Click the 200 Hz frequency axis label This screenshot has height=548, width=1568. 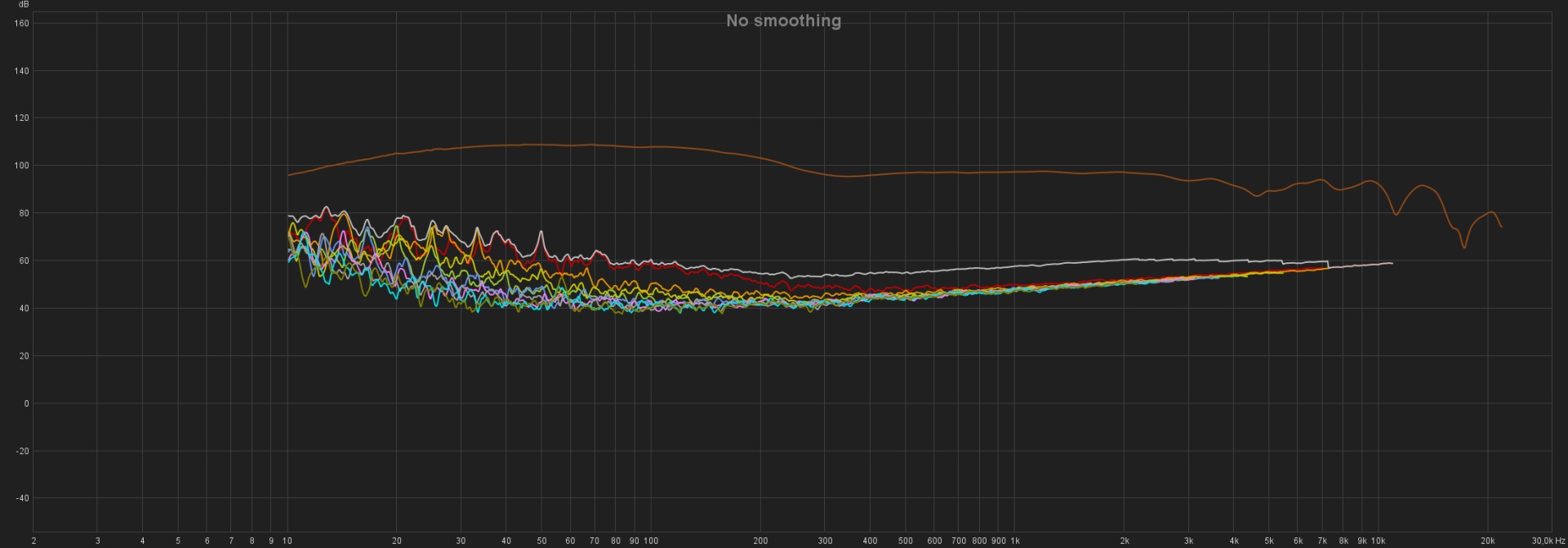tap(760, 541)
